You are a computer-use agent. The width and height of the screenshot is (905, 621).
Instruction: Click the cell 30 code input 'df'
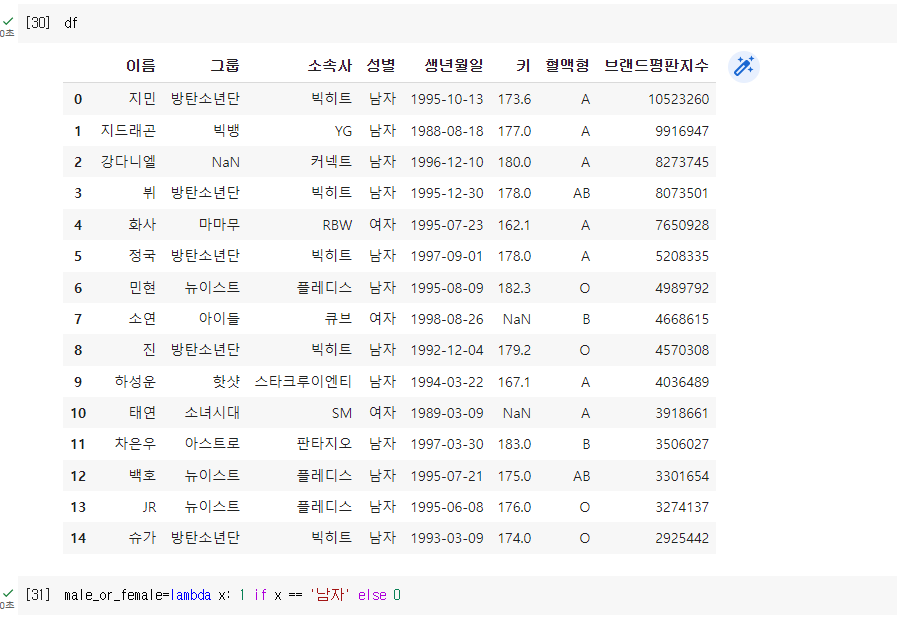[70, 23]
